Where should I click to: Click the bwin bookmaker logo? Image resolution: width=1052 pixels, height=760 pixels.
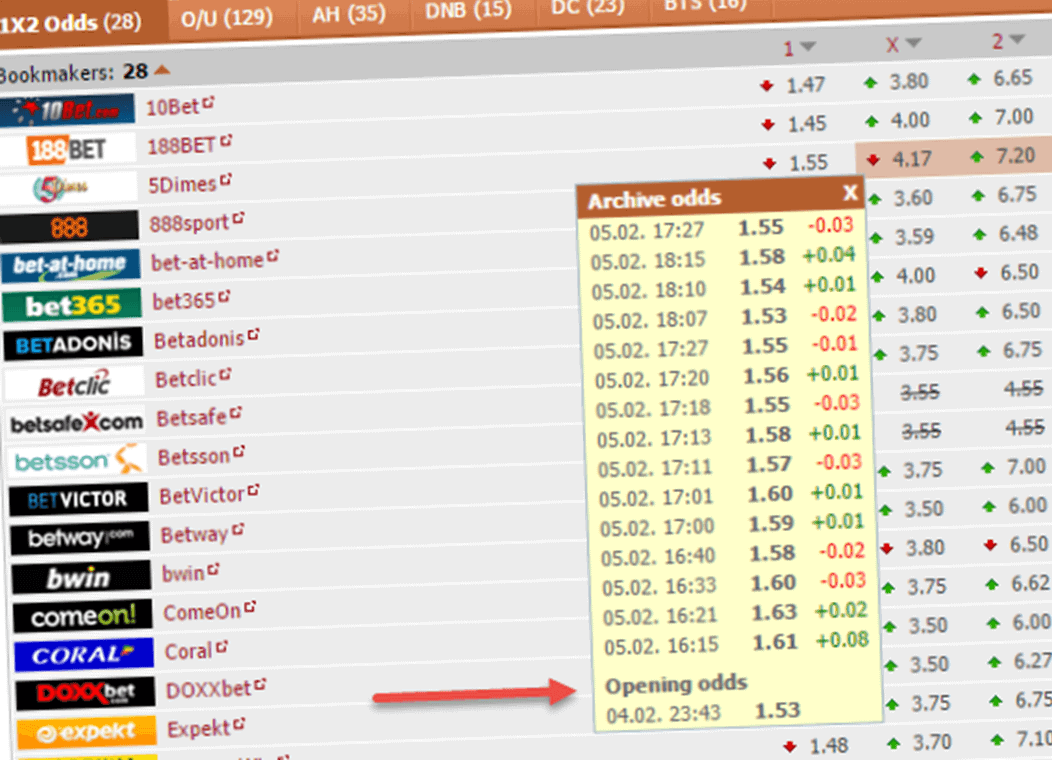[x=79, y=576]
